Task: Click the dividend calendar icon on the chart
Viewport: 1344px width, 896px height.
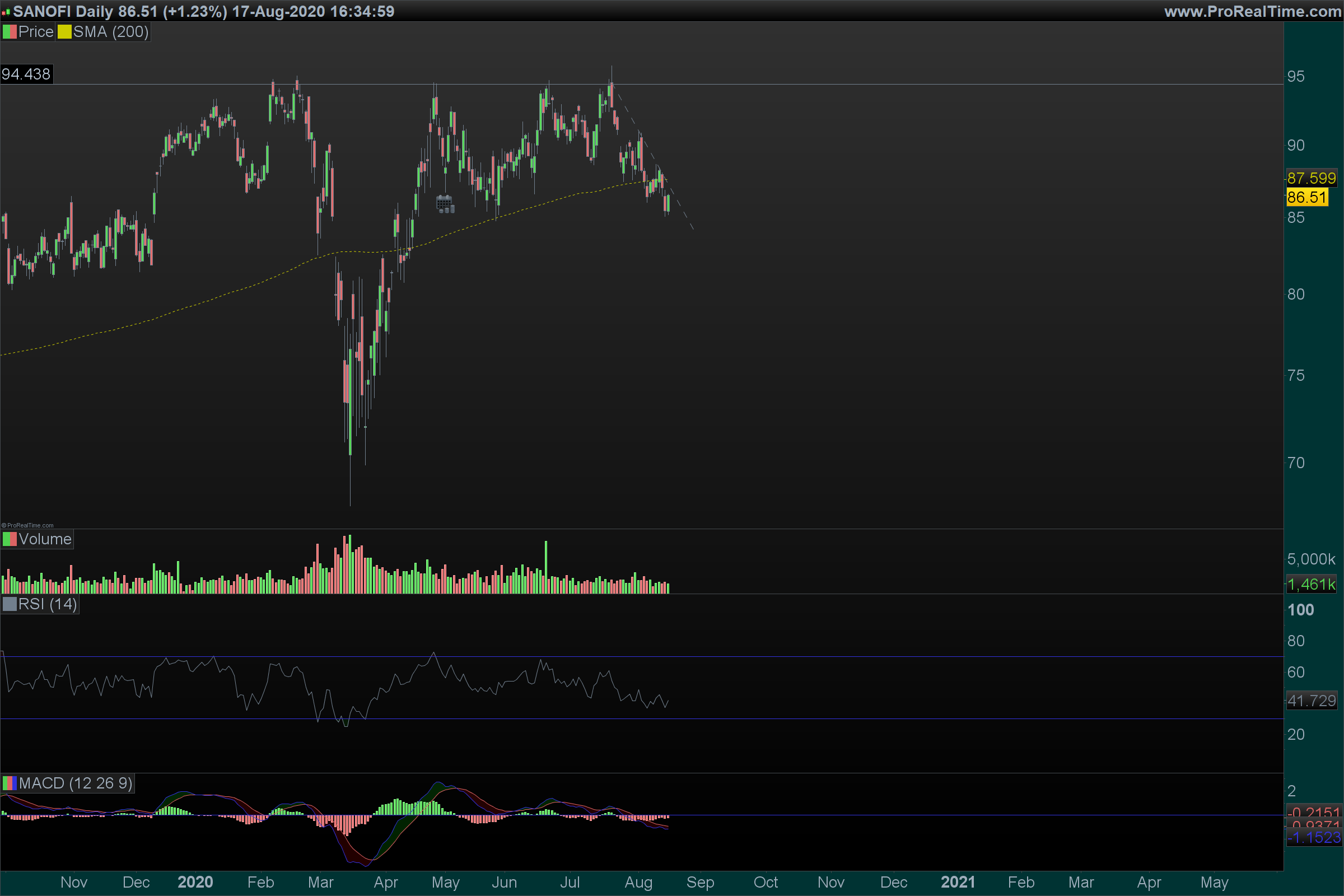Action: coord(445,204)
